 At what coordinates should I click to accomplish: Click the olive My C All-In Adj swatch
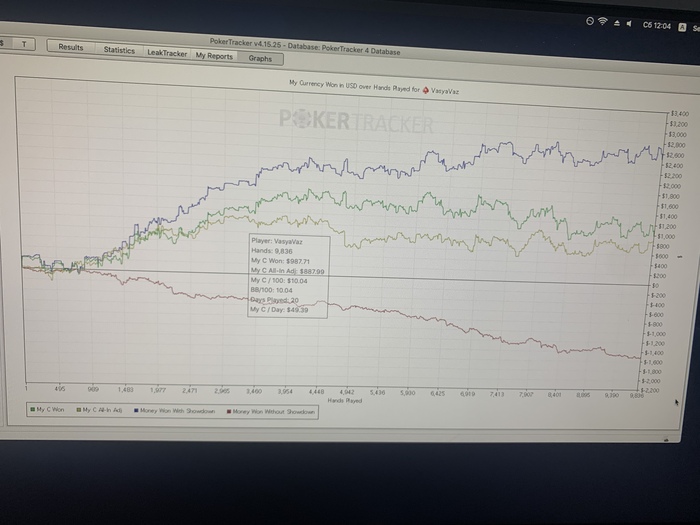tap(79, 409)
